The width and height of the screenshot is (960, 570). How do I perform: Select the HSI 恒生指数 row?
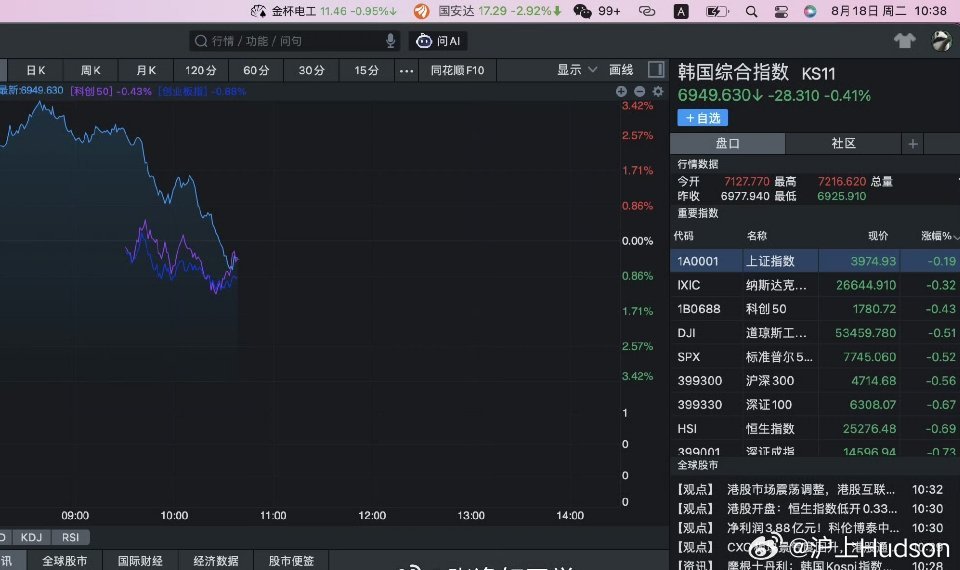click(815, 429)
